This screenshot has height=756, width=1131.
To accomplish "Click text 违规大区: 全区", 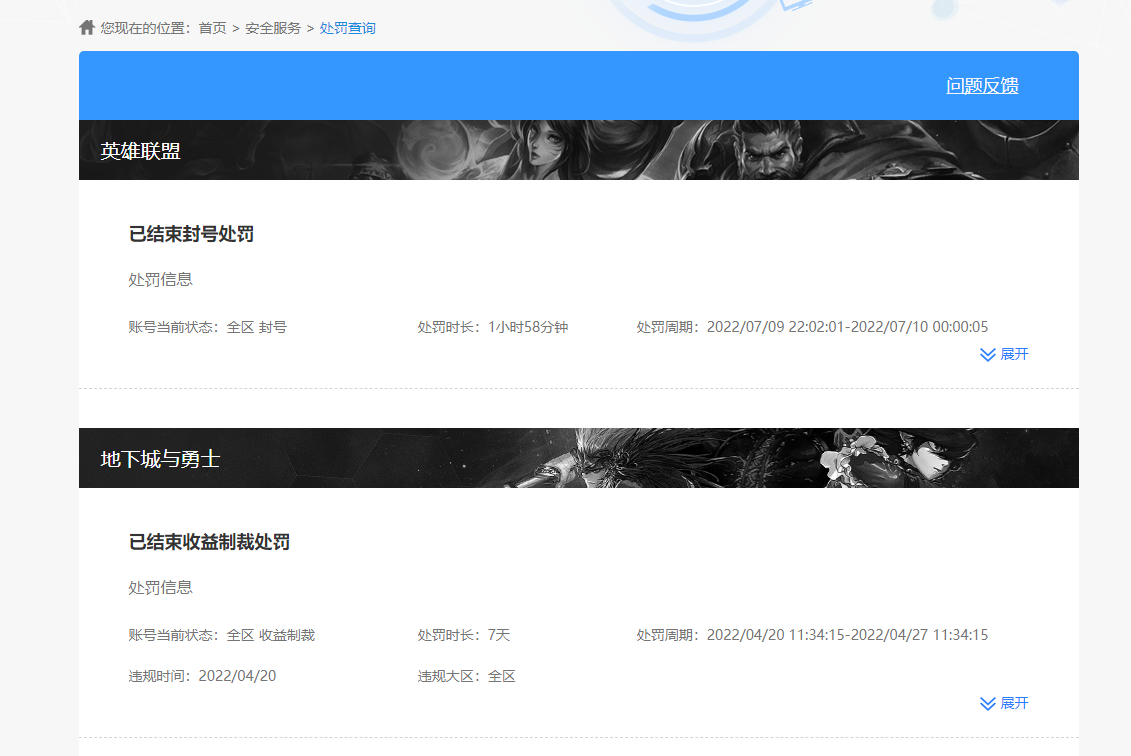I will click(x=467, y=676).
